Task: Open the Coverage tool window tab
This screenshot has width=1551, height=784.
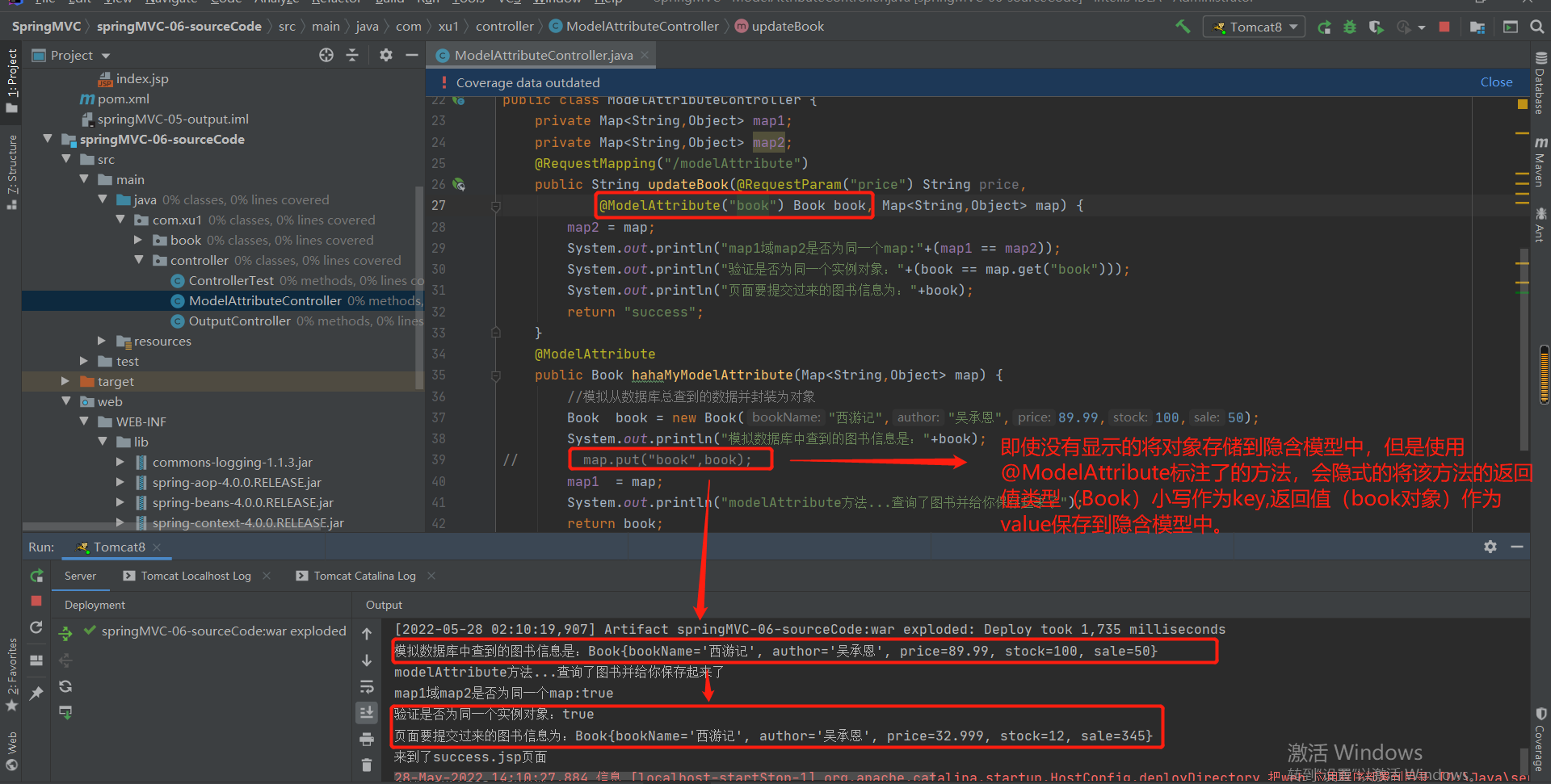Action: (x=1540, y=740)
